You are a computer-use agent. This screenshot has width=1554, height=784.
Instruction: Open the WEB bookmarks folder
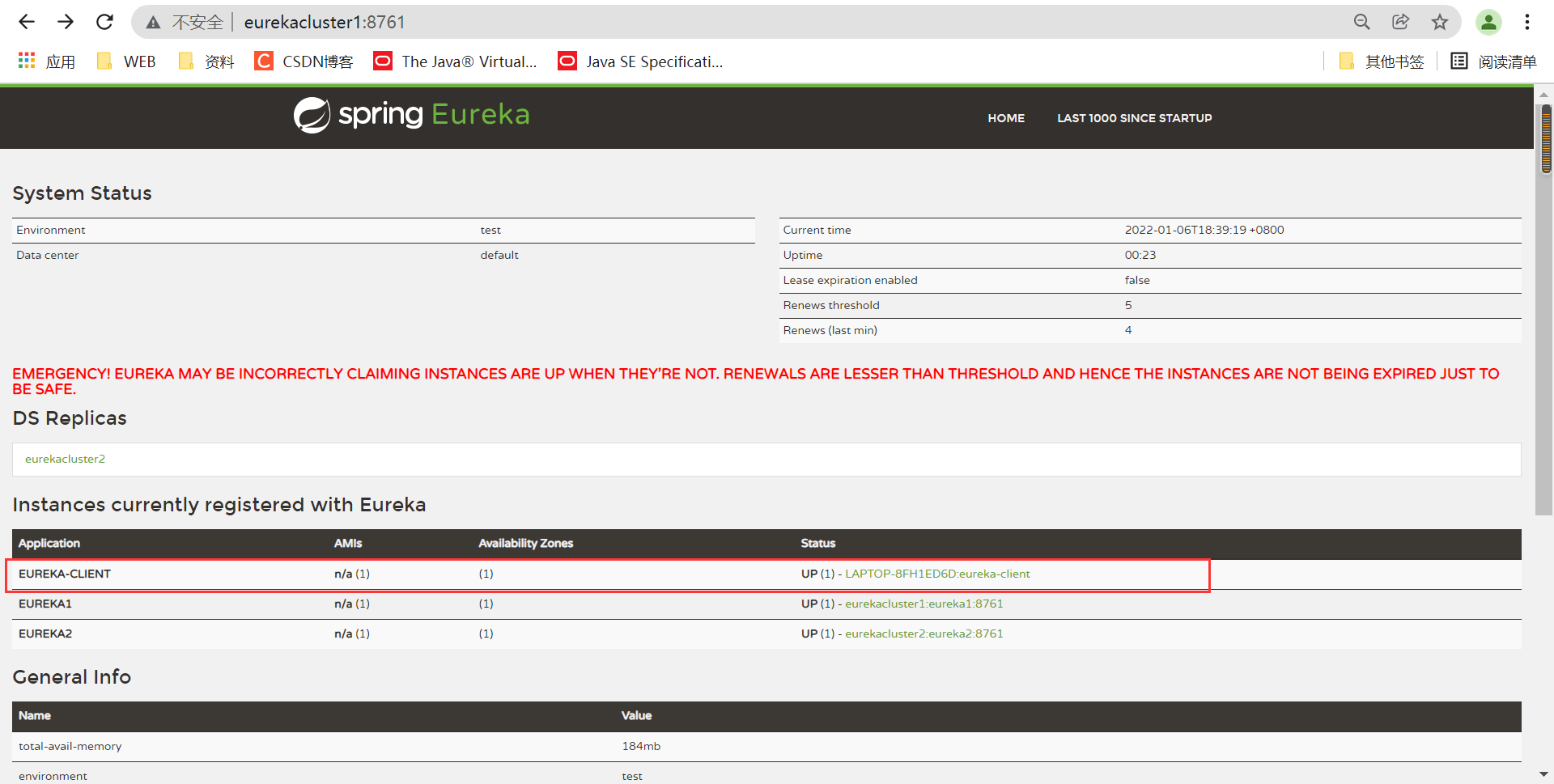point(126,61)
